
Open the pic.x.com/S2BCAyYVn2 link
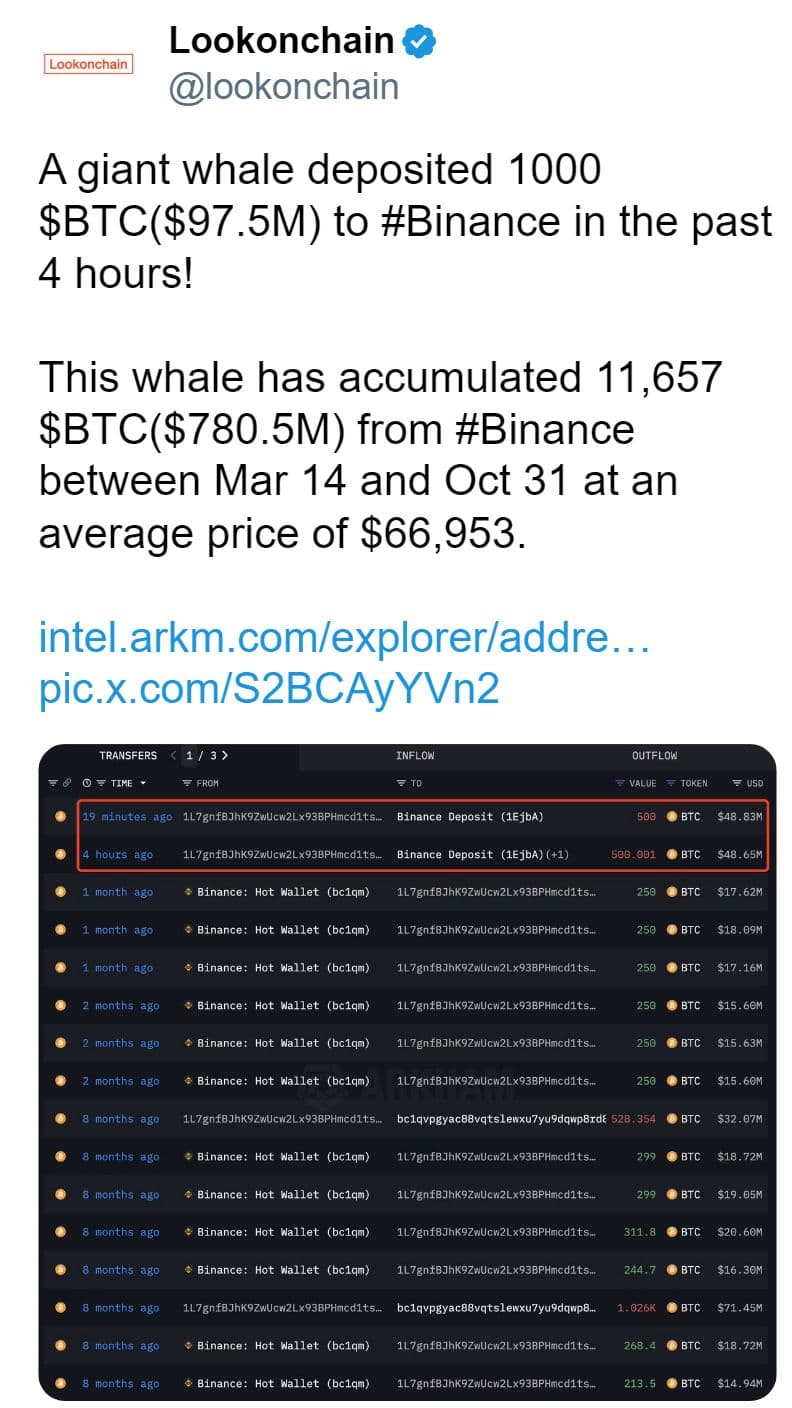[269, 688]
